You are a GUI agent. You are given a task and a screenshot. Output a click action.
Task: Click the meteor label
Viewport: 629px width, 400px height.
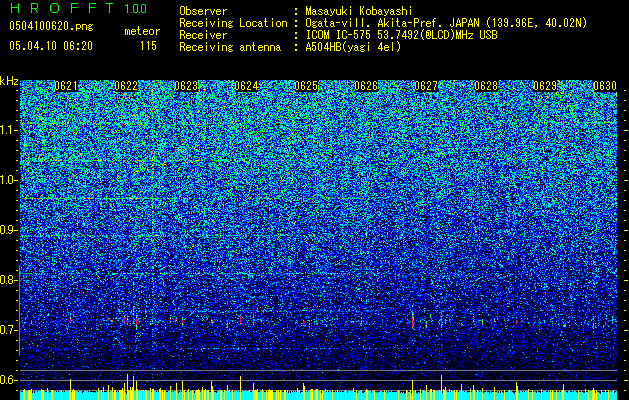142,31
